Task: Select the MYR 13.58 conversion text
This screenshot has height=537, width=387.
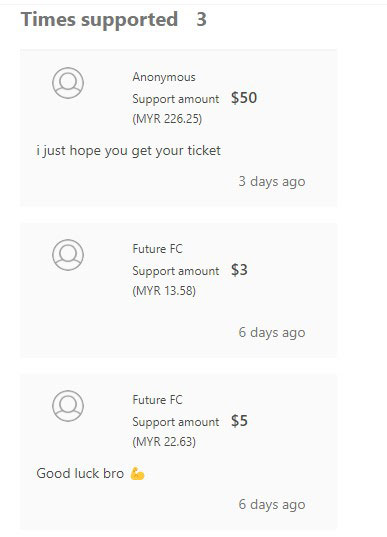Action: (164, 291)
